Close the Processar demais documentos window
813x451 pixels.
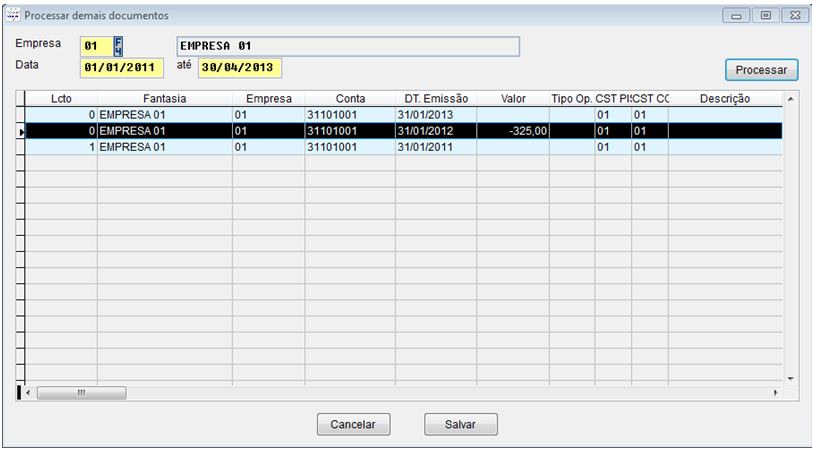(795, 16)
